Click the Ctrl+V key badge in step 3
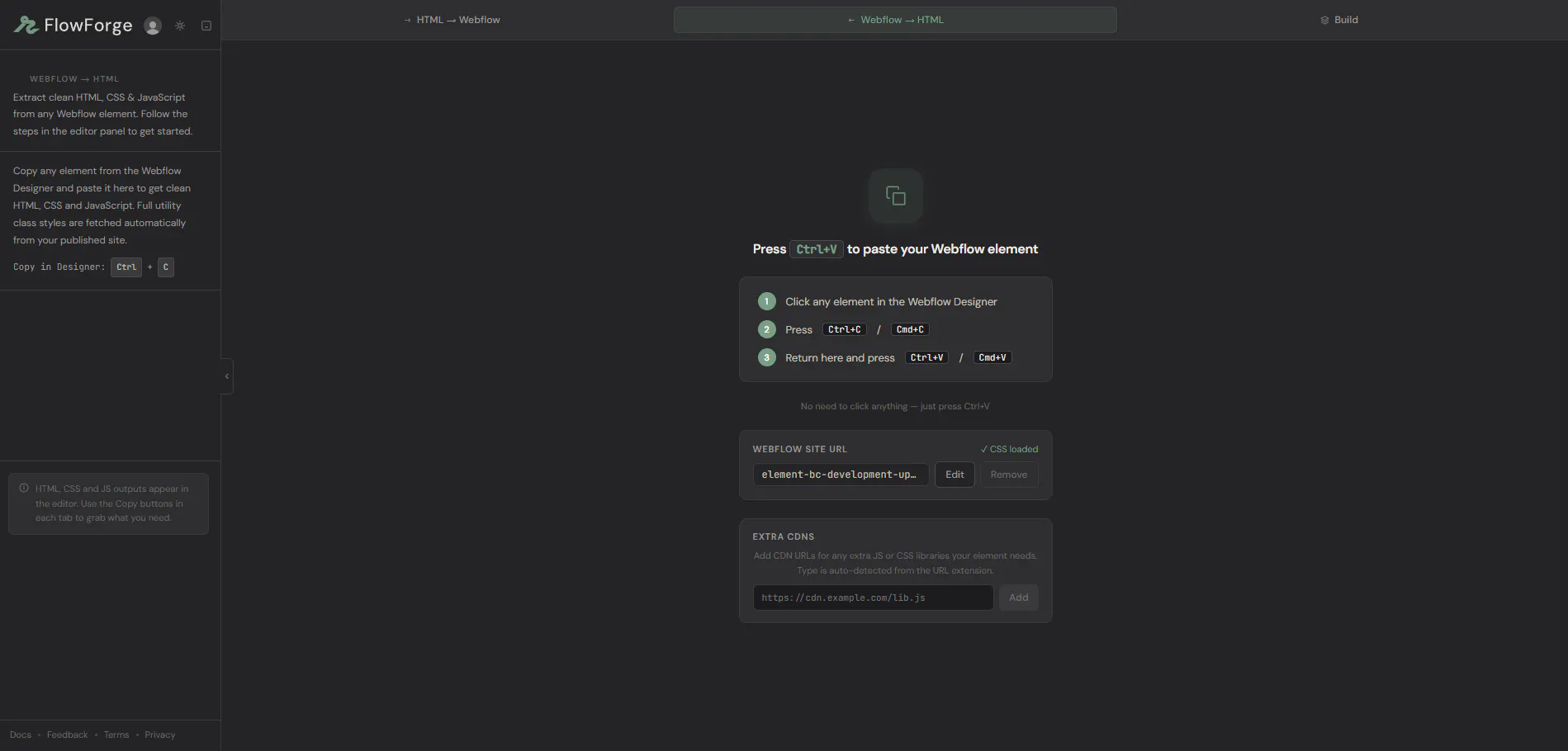 coord(926,357)
